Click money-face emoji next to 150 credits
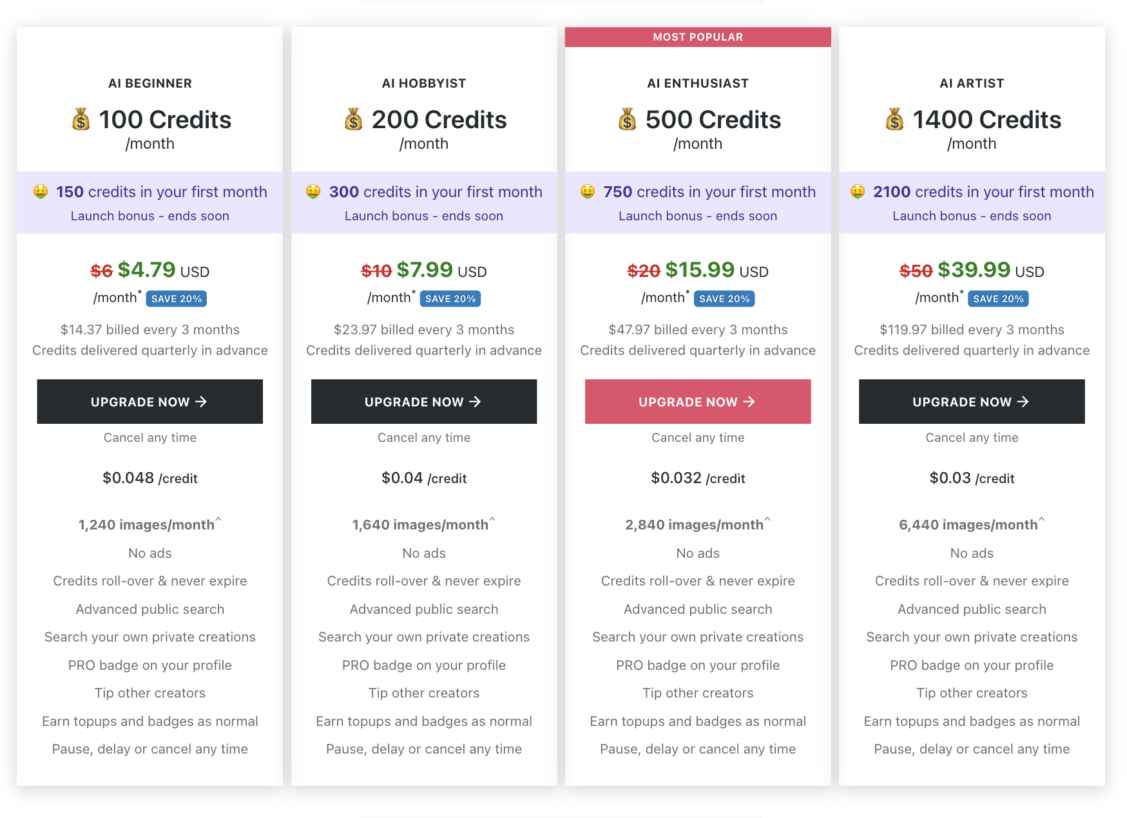This screenshot has width=1127, height=818. pos(40,191)
